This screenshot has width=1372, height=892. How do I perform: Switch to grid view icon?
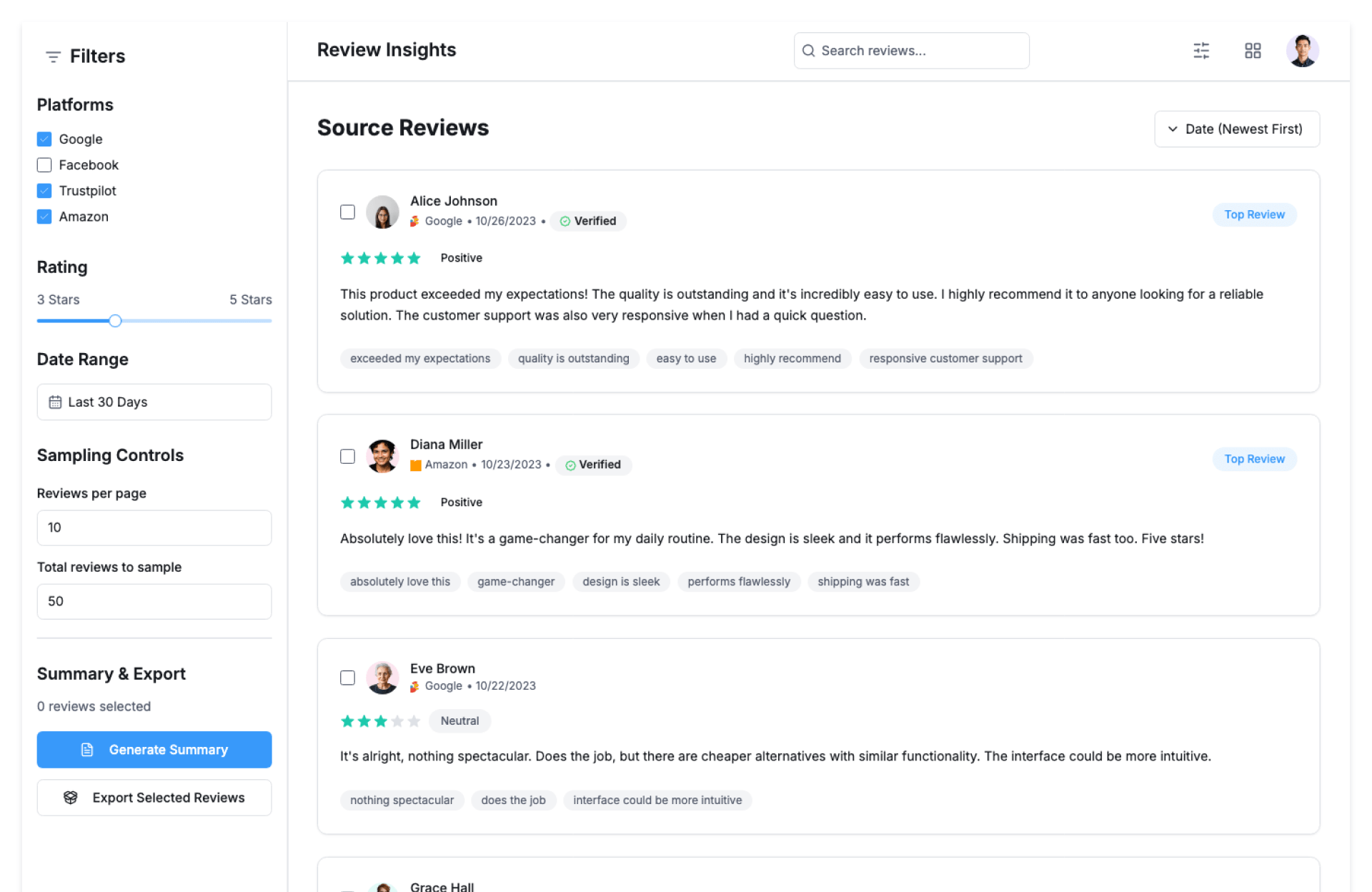[1252, 51]
